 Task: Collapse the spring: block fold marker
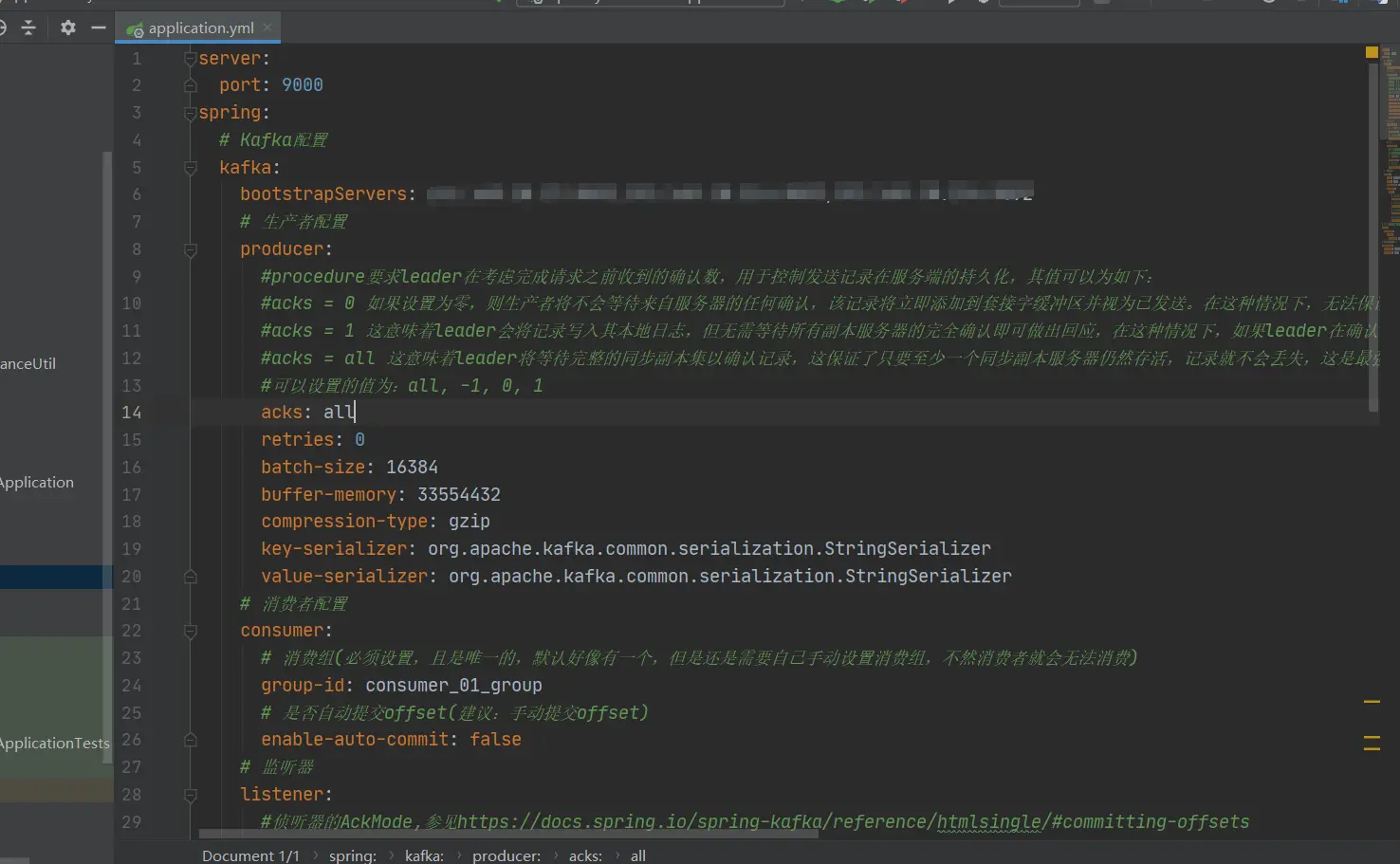[x=190, y=113]
